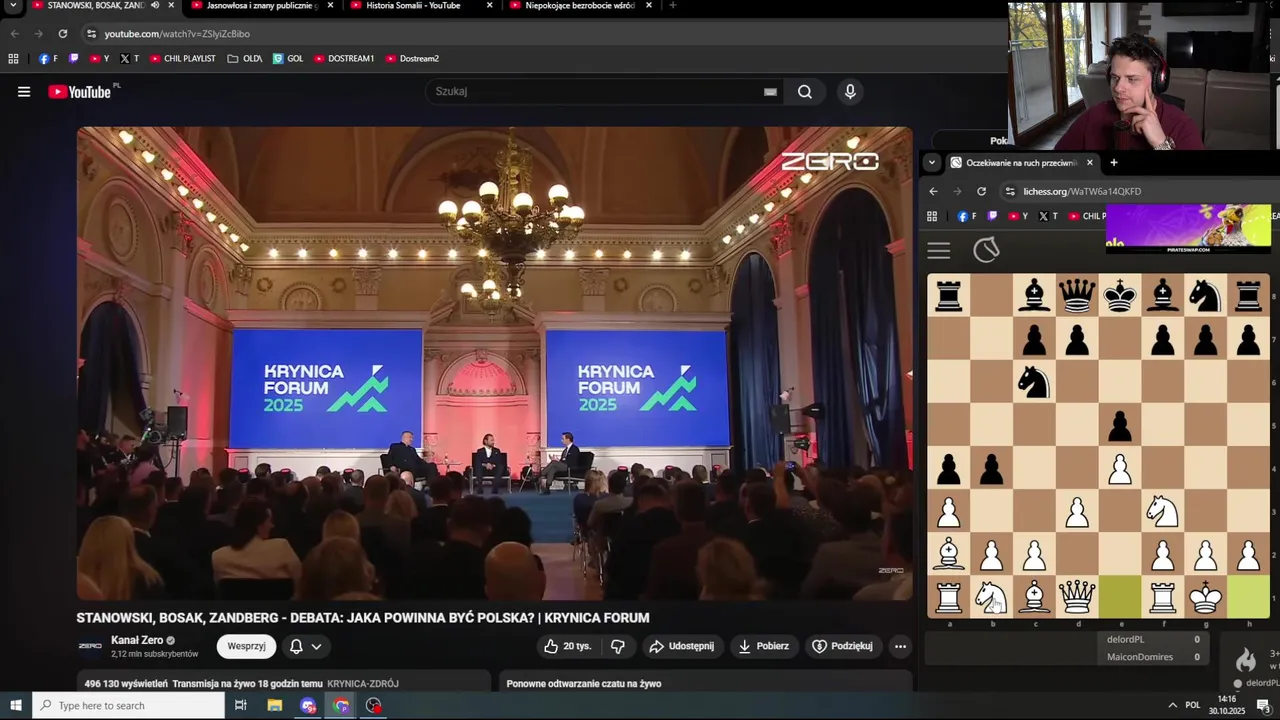Click Windows taskbar search box

[128, 706]
